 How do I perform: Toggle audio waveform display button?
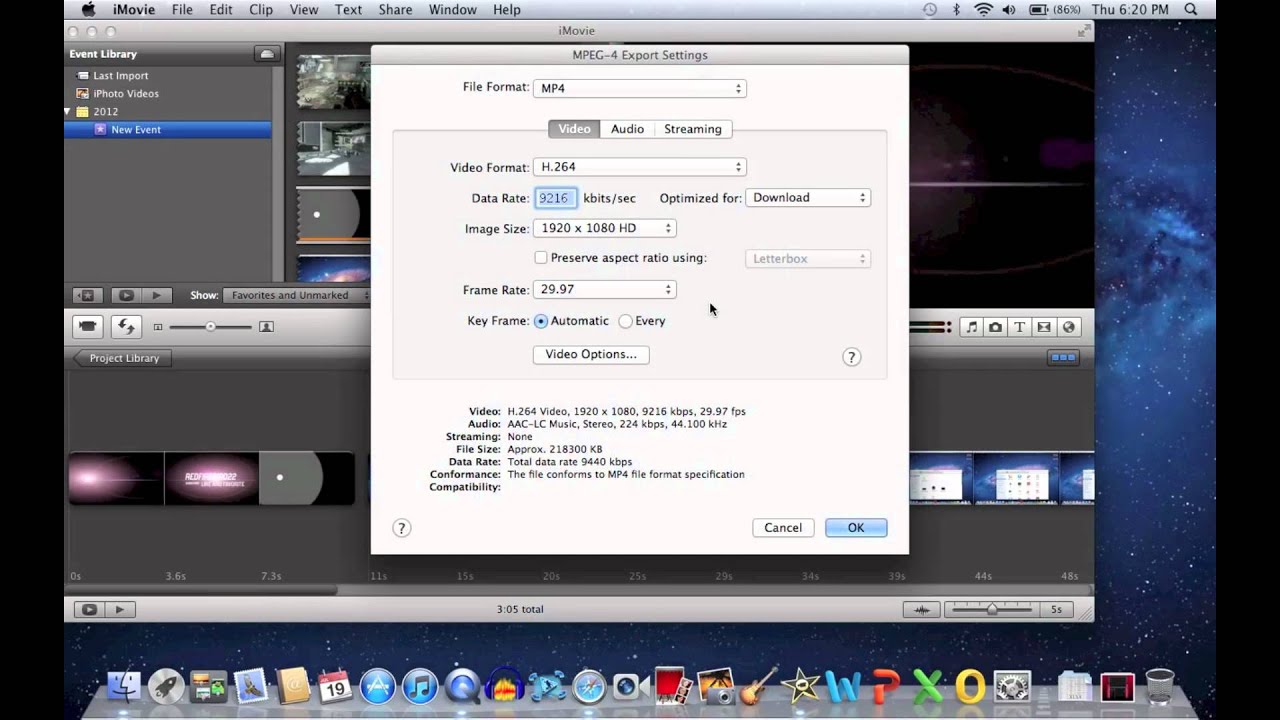click(x=921, y=609)
